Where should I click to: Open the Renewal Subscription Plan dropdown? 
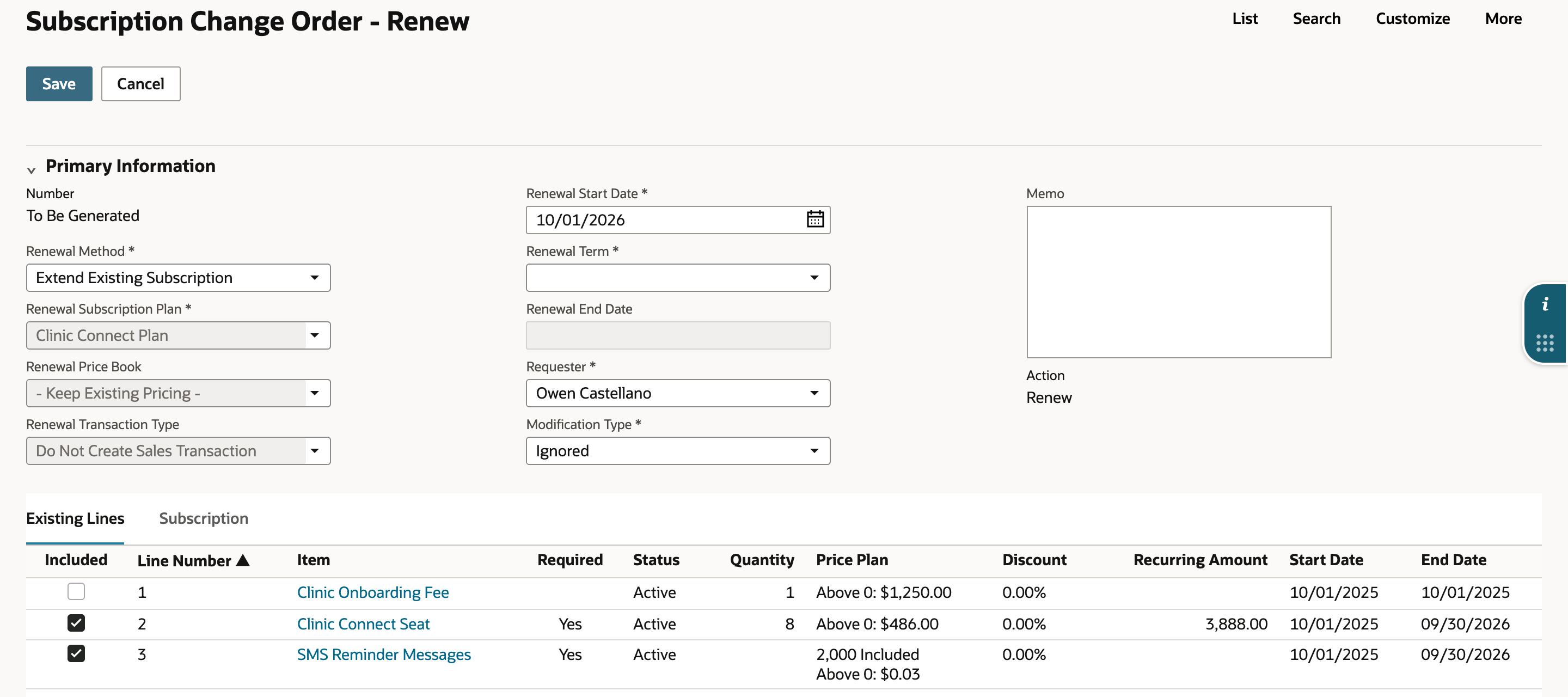point(179,335)
